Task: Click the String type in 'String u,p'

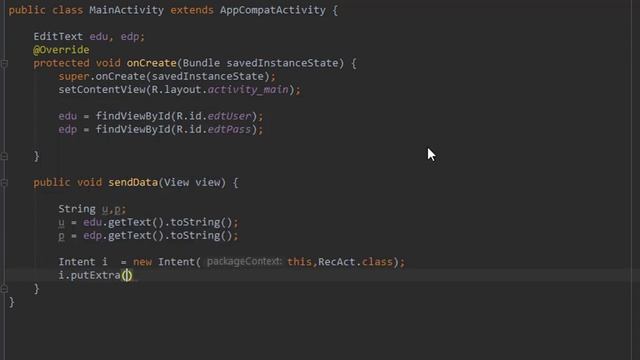Action: pyautogui.click(x=77, y=209)
